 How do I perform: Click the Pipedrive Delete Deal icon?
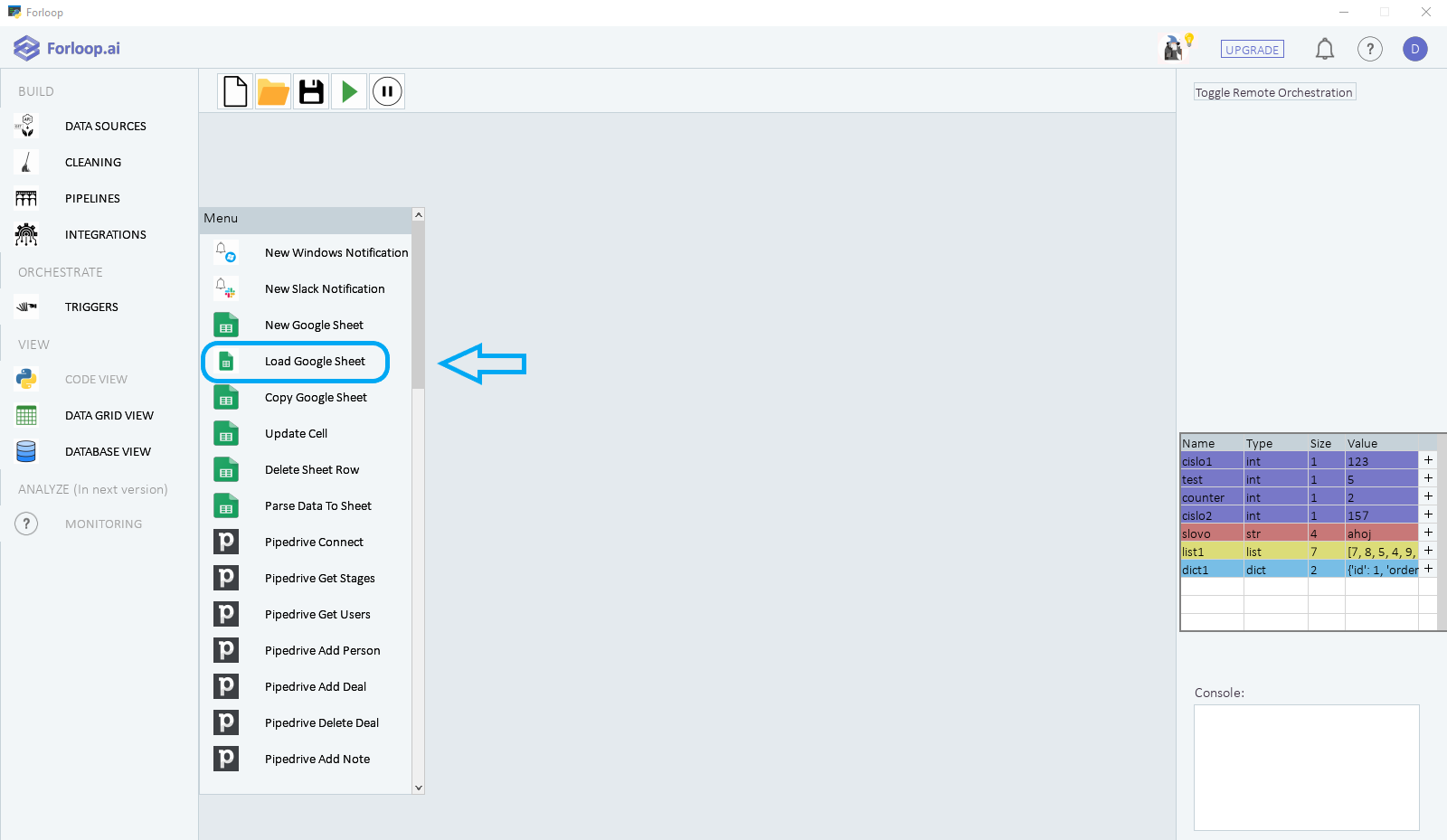226,722
